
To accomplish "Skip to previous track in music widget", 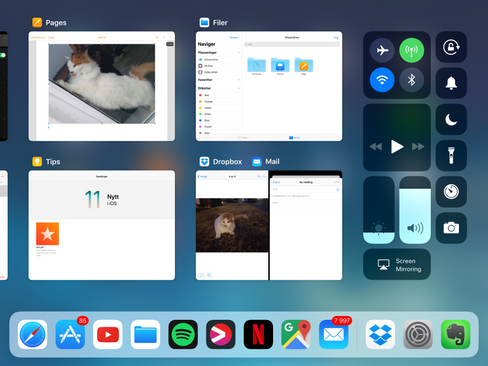I will [x=376, y=147].
